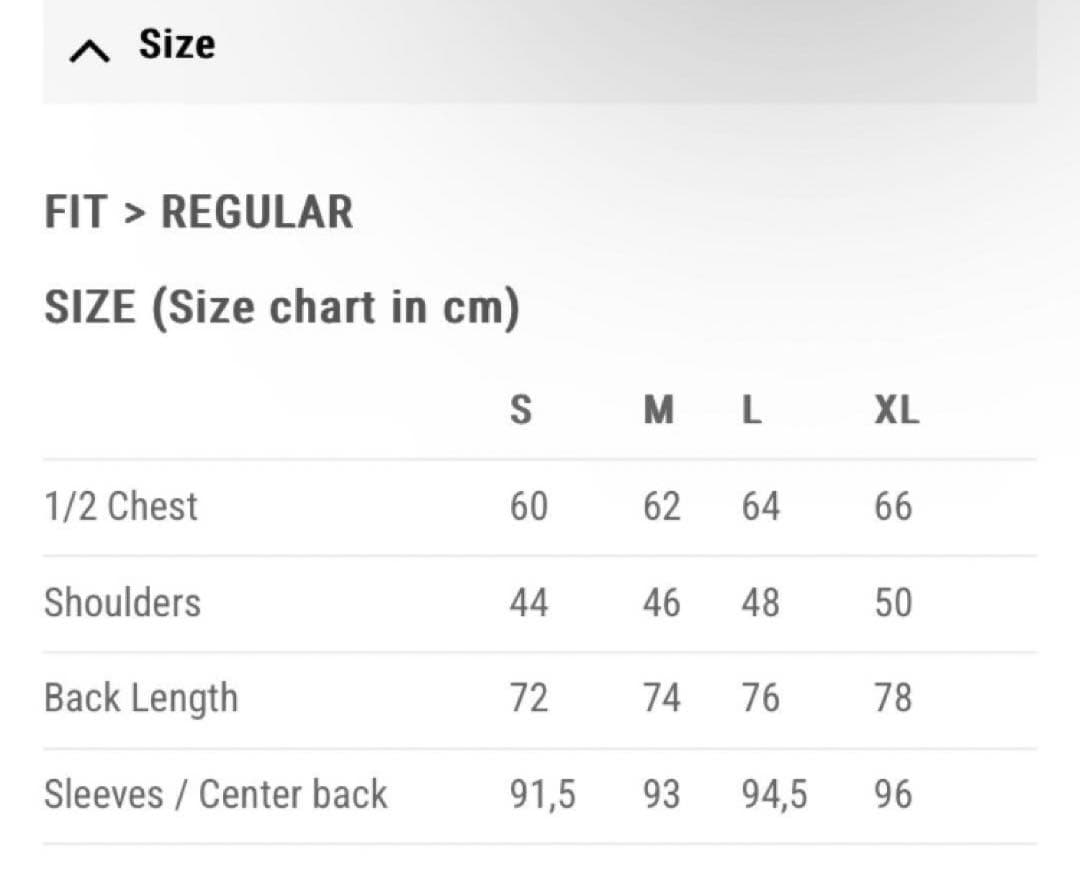The width and height of the screenshot is (1080, 883).
Task: Select the 'Size chart in cm' heading
Action: click(x=281, y=307)
